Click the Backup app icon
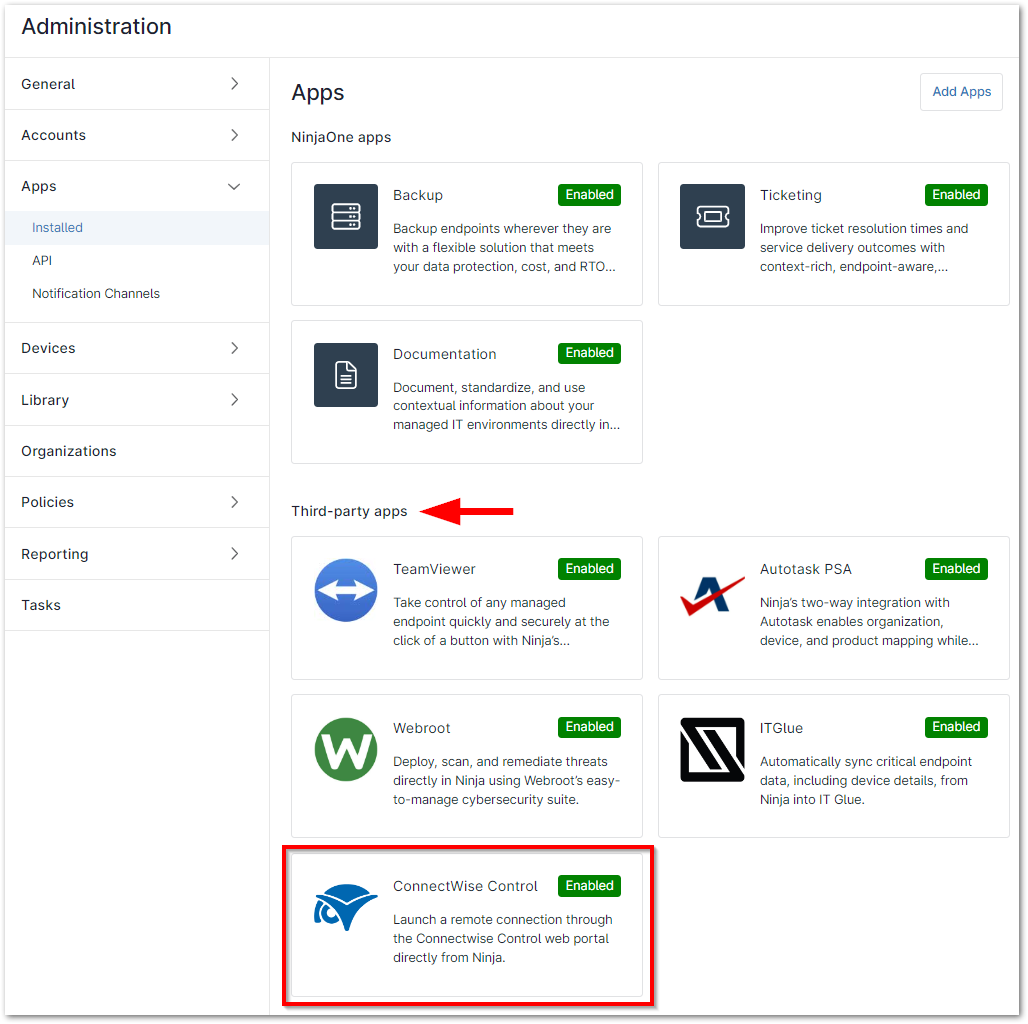1028x1024 pixels. click(x=345, y=216)
